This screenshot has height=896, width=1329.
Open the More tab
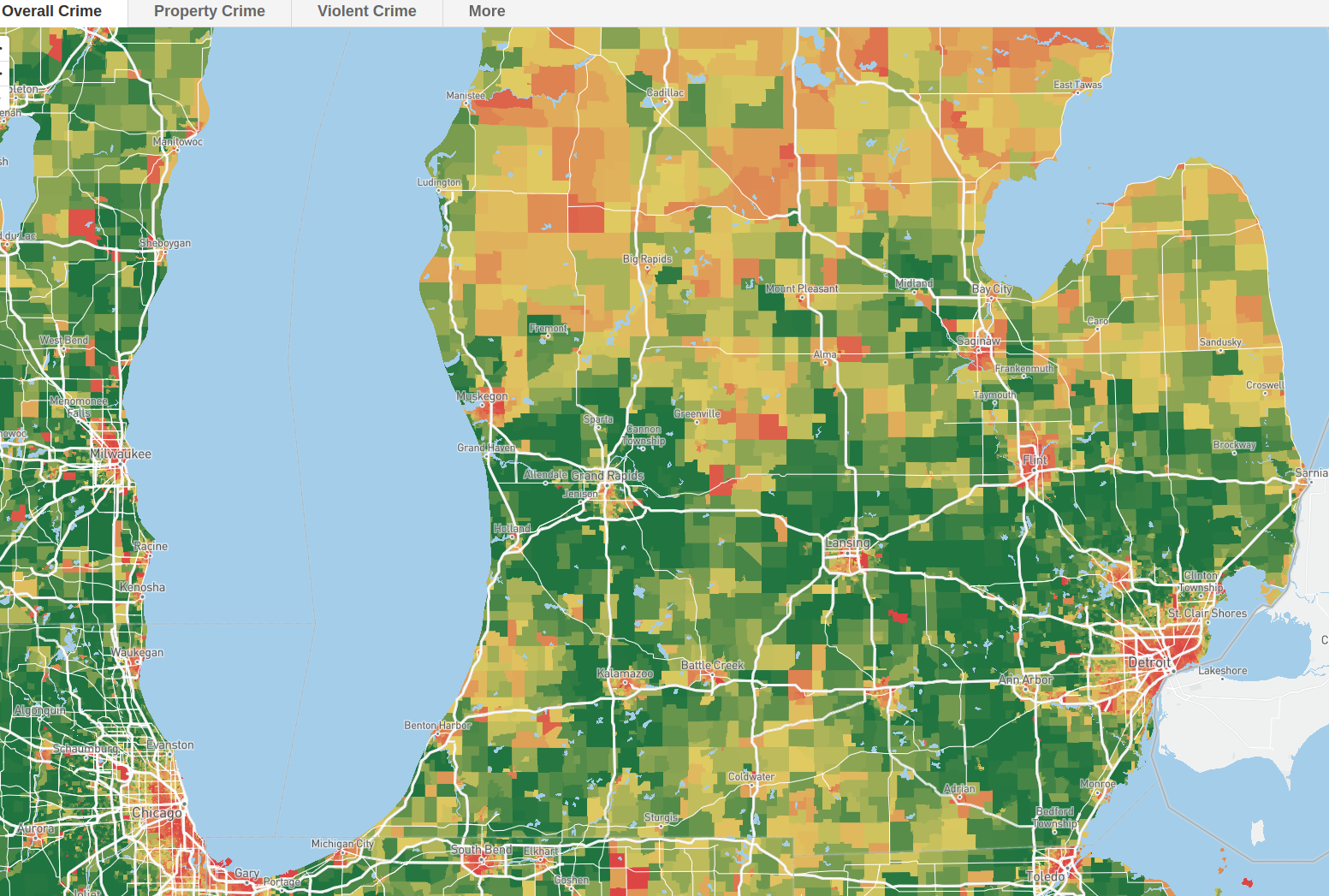[x=487, y=11]
